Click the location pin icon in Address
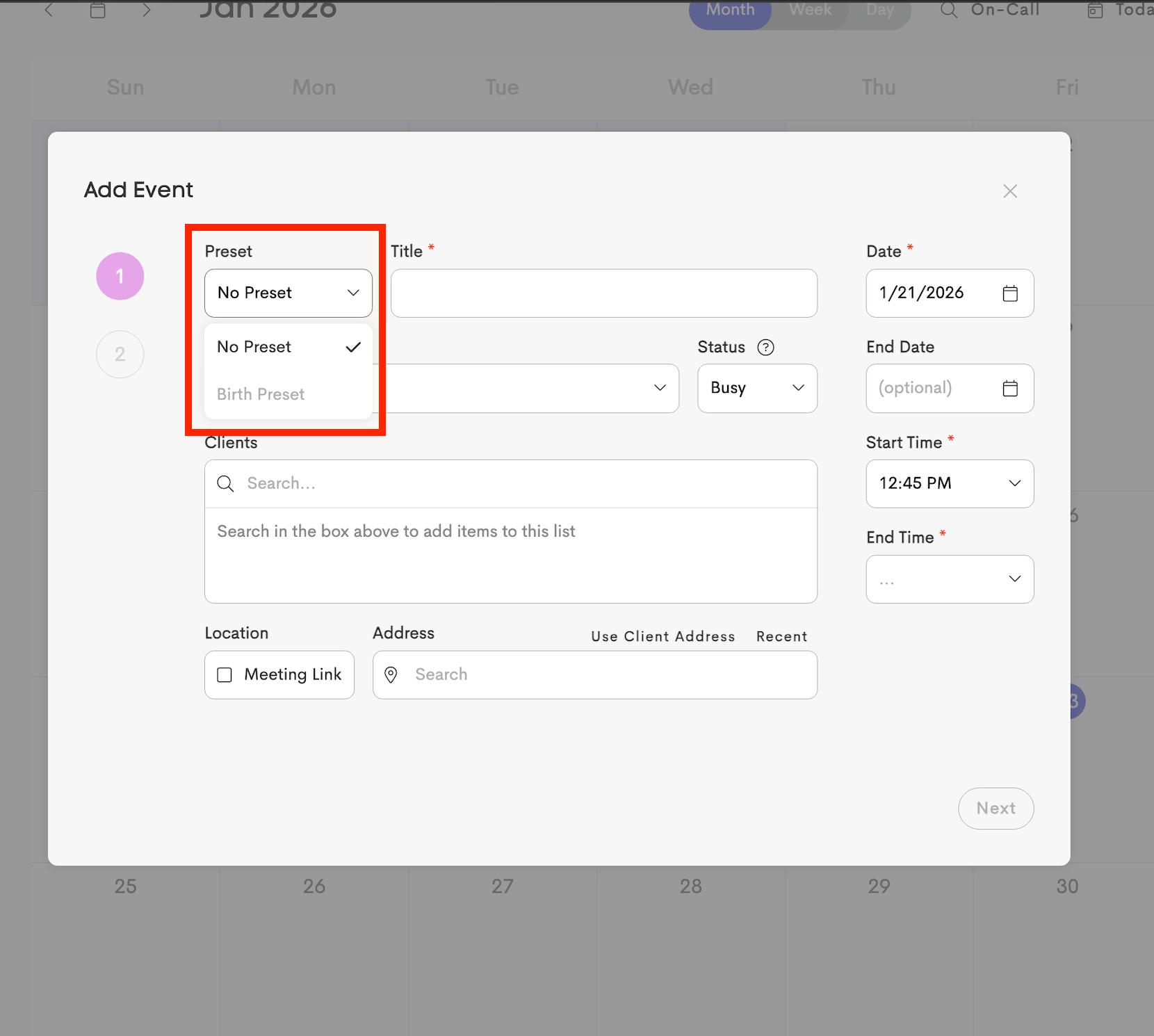This screenshot has width=1154, height=1036. (391, 674)
